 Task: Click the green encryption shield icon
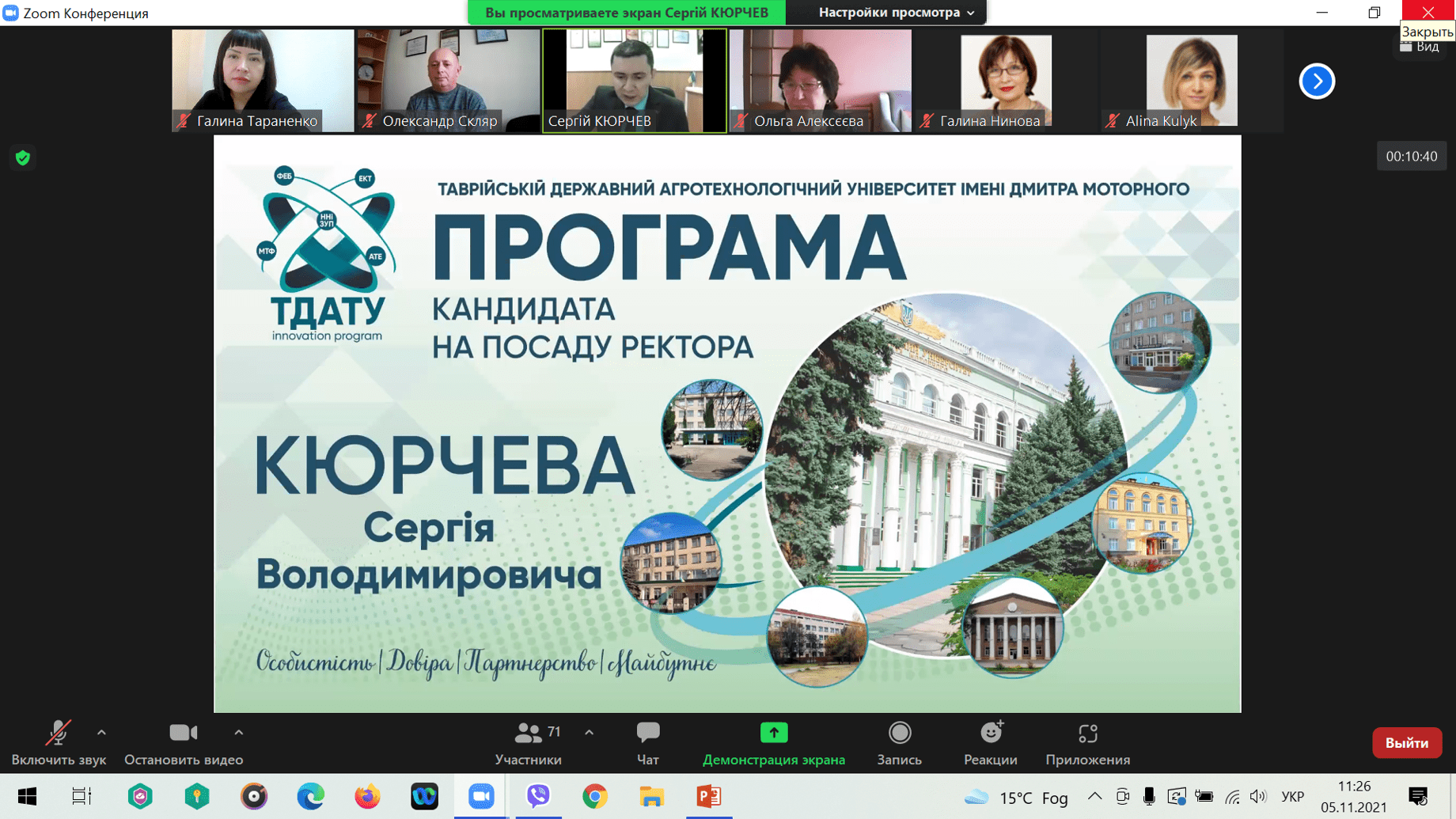pos(23,157)
